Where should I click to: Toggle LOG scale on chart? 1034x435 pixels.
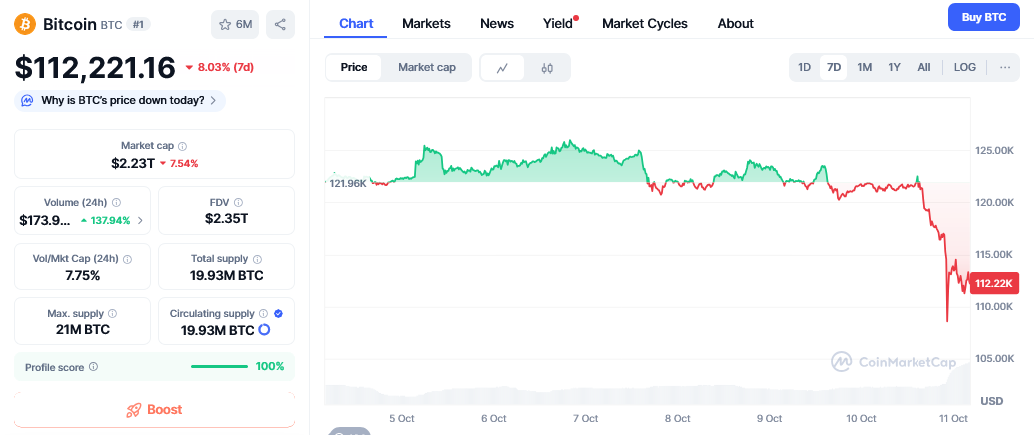[x=964, y=67]
